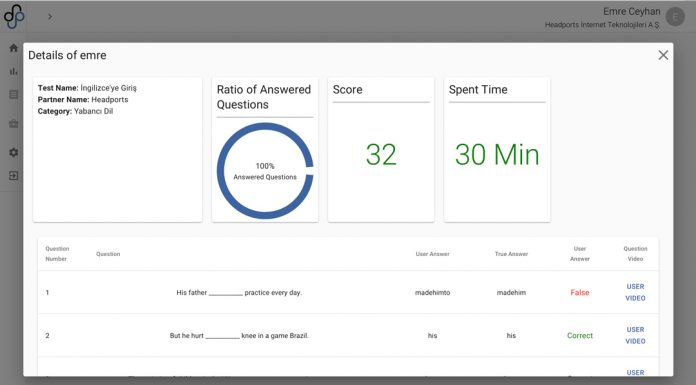Open the user avatar in the top right
The height and width of the screenshot is (385, 696).
675,17
